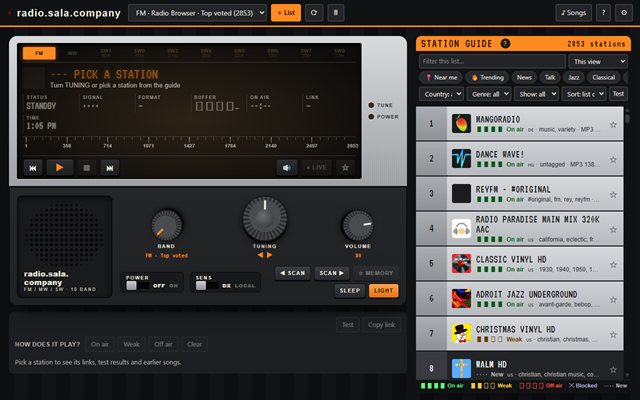640x400 pixels.
Task: Click the Copy link button
Action: tap(381, 325)
